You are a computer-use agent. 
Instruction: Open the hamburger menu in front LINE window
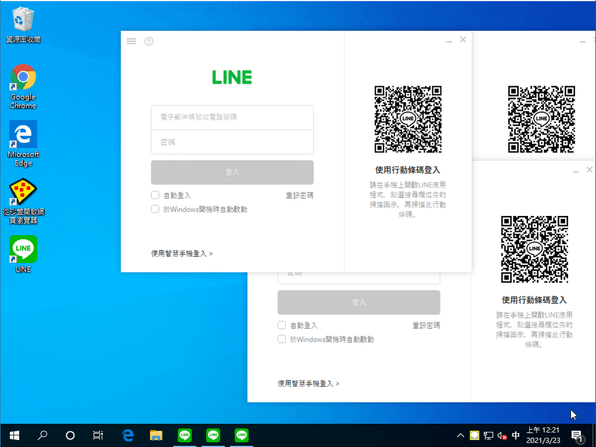coord(131,41)
